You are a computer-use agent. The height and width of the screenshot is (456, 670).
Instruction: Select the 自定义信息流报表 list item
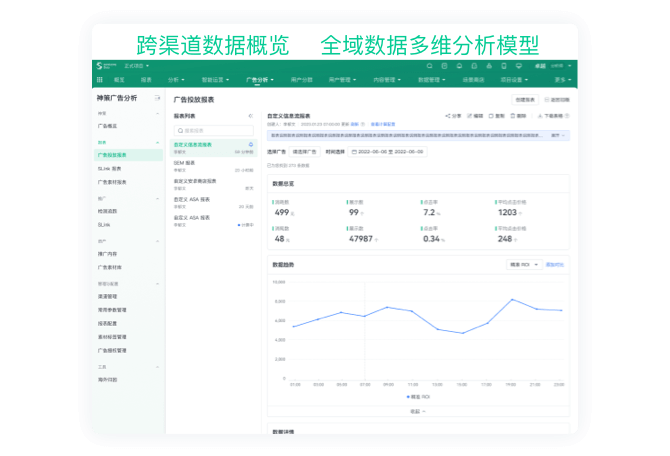(x=214, y=148)
